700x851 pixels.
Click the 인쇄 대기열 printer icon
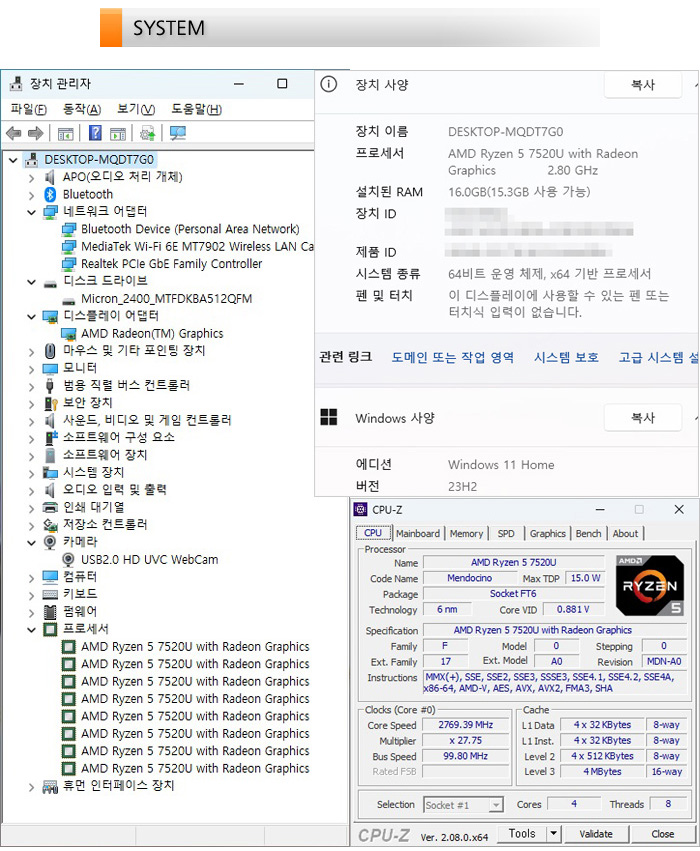point(50,507)
